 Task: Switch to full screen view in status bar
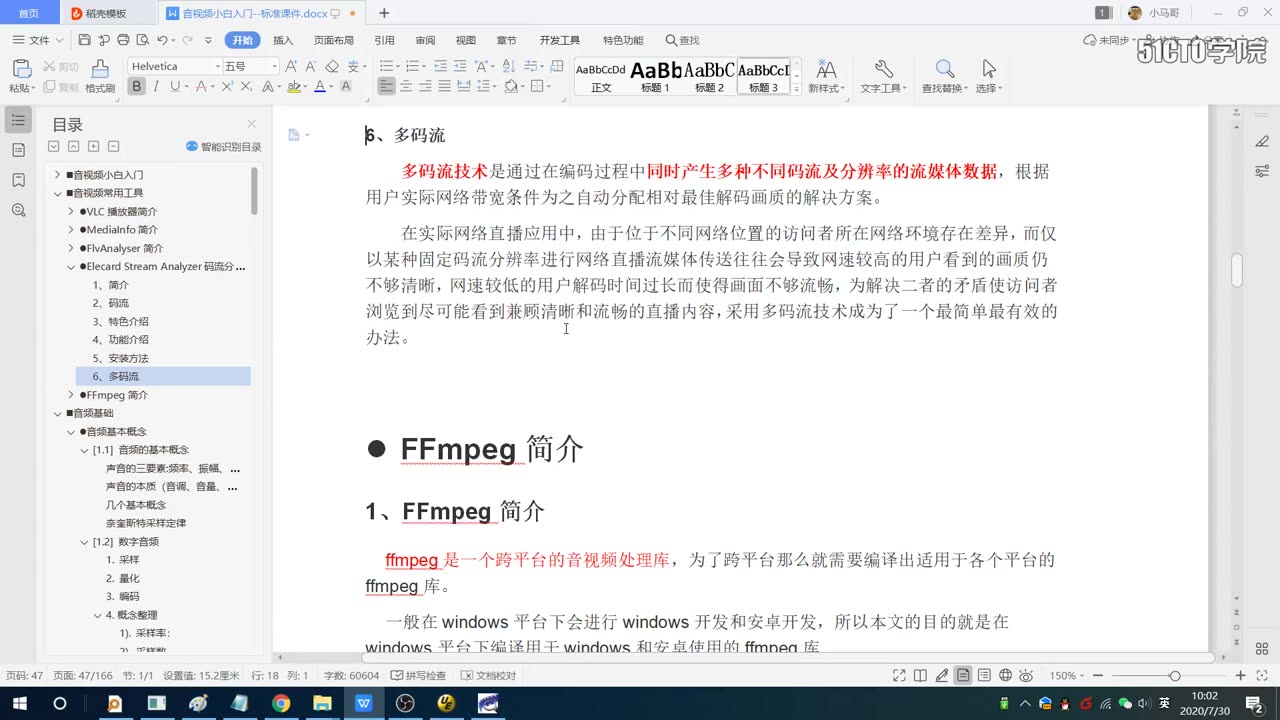[x=899, y=676]
